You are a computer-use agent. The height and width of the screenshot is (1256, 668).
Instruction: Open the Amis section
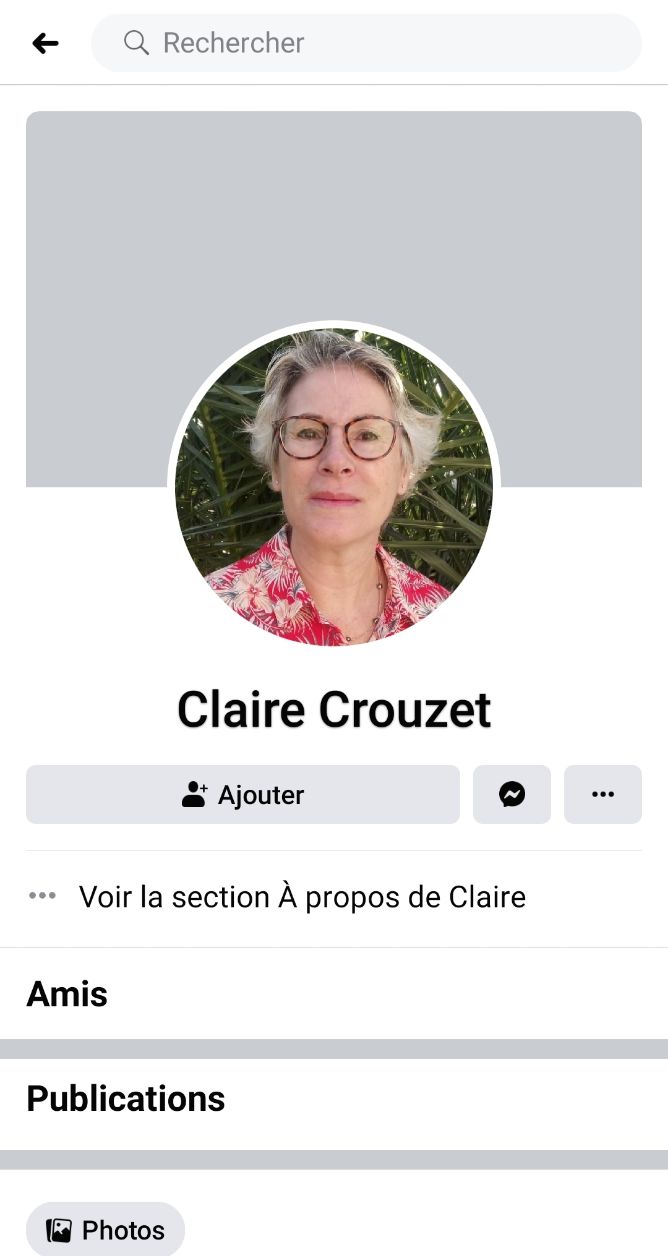pos(334,994)
